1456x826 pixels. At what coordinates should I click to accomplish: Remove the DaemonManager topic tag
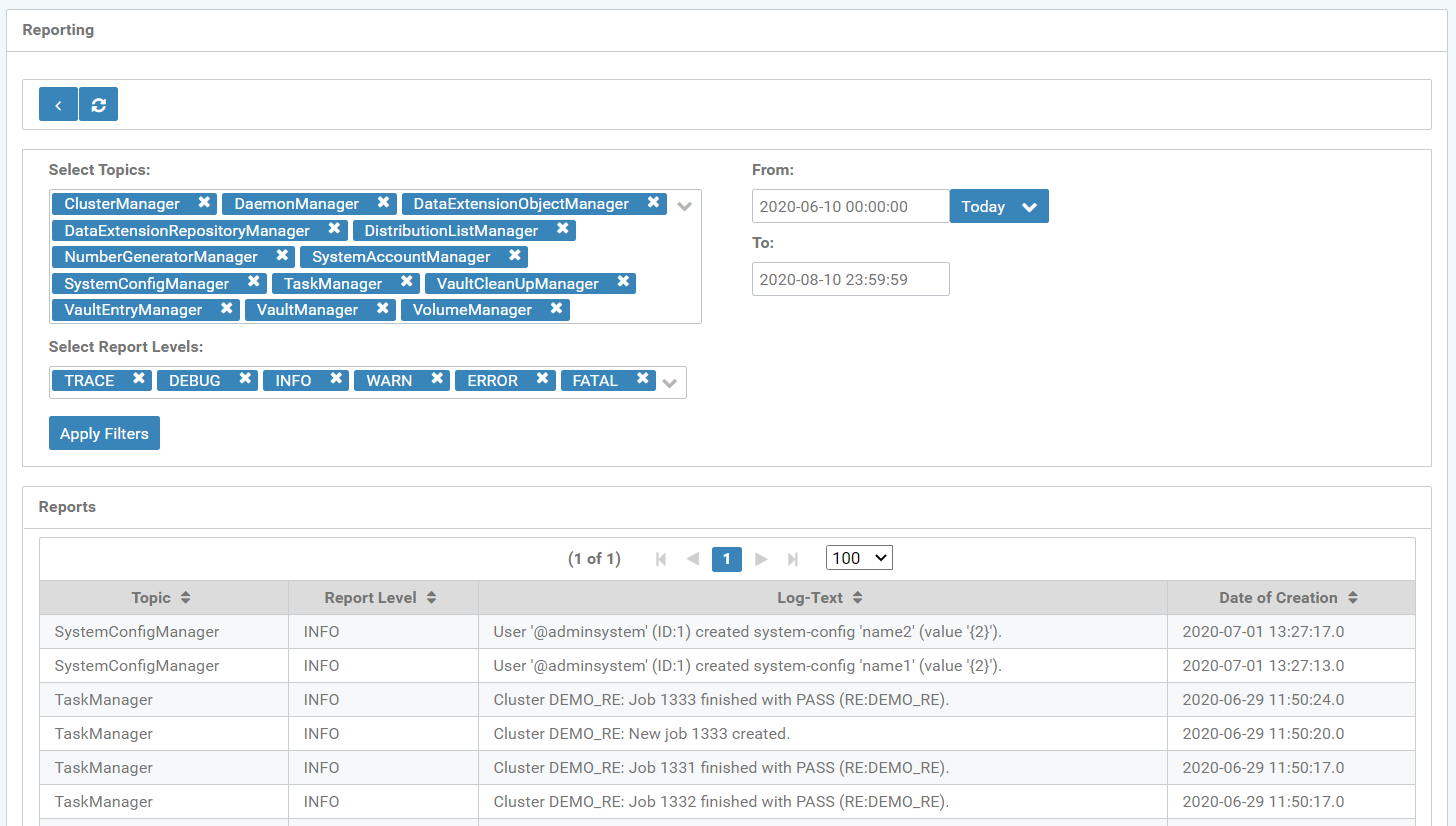pos(383,203)
